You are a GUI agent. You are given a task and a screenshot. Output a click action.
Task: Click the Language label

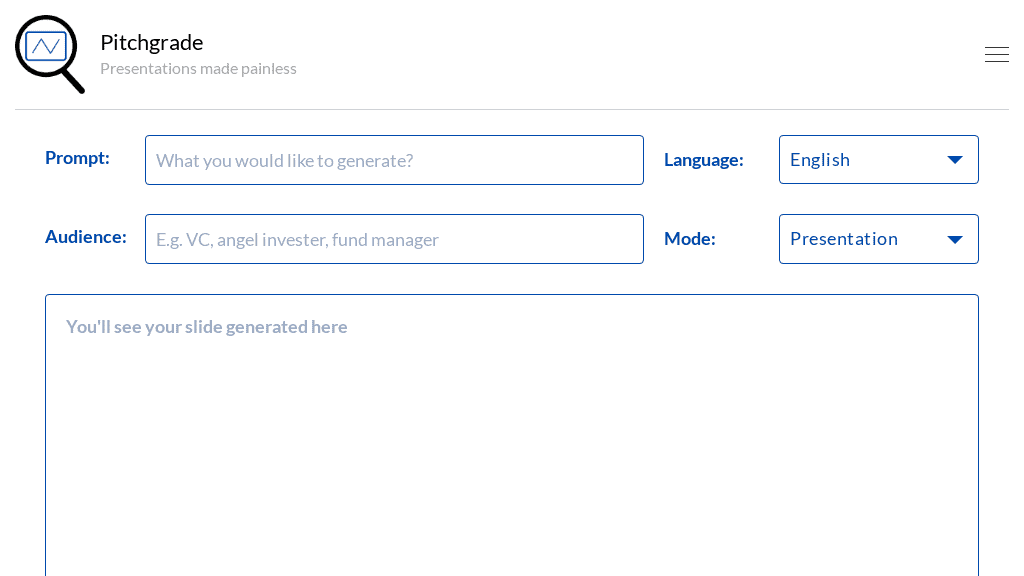tap(704, 159)
